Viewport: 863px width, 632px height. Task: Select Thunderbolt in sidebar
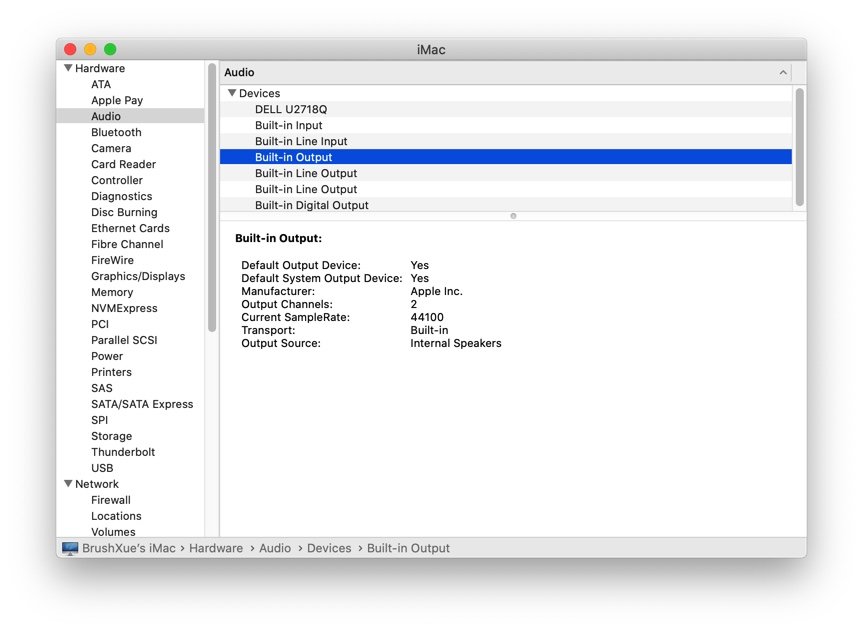point(123,451)
